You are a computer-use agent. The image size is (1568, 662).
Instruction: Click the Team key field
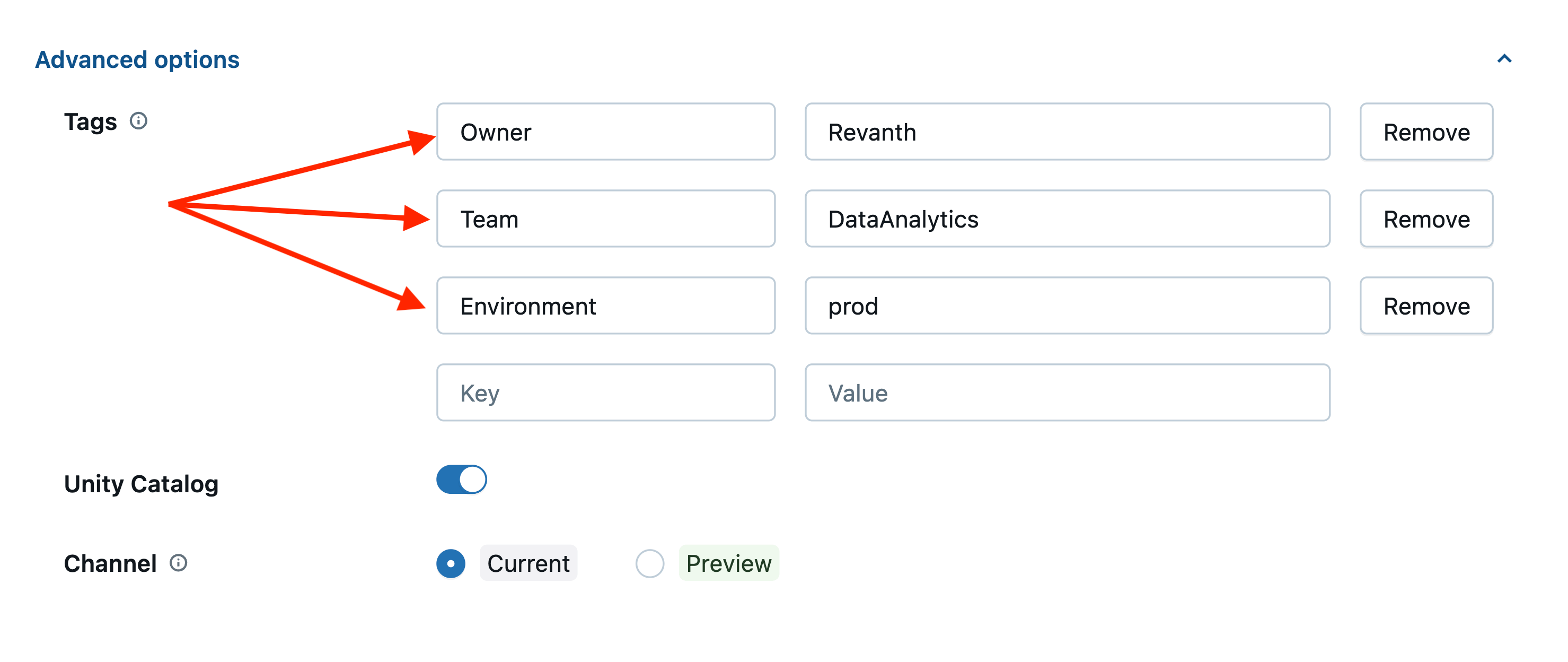606,219
